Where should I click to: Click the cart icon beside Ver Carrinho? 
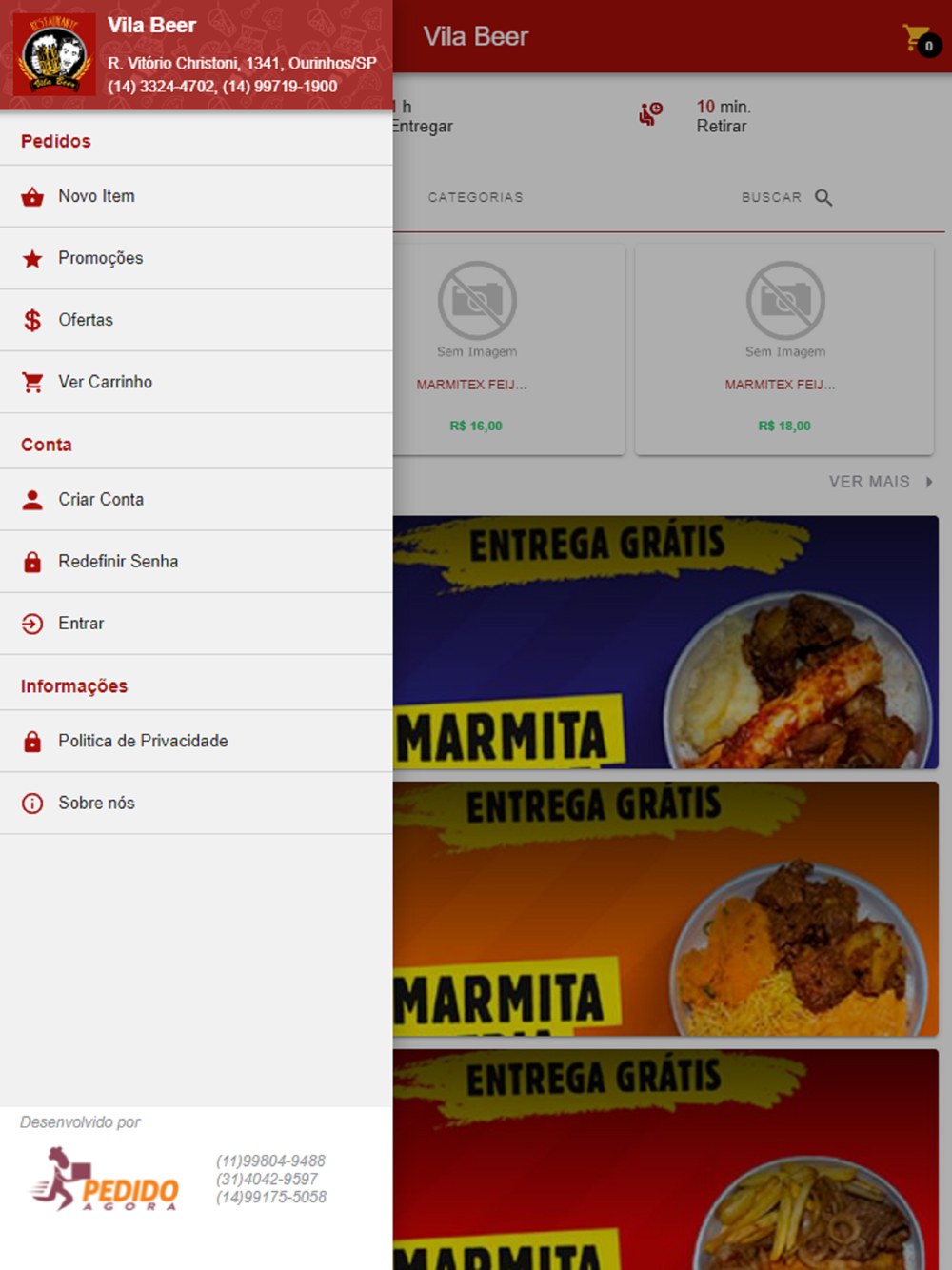point(32,383)
